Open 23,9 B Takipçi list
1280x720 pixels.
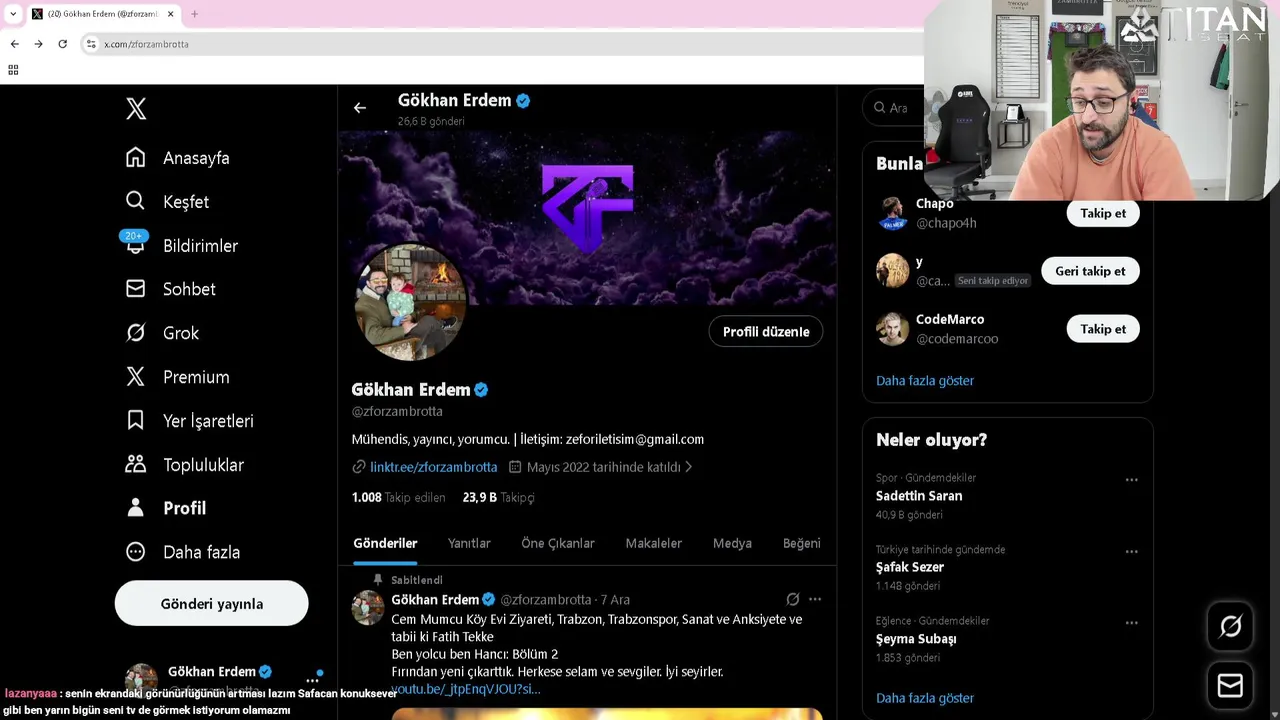[x=498, y=497]
